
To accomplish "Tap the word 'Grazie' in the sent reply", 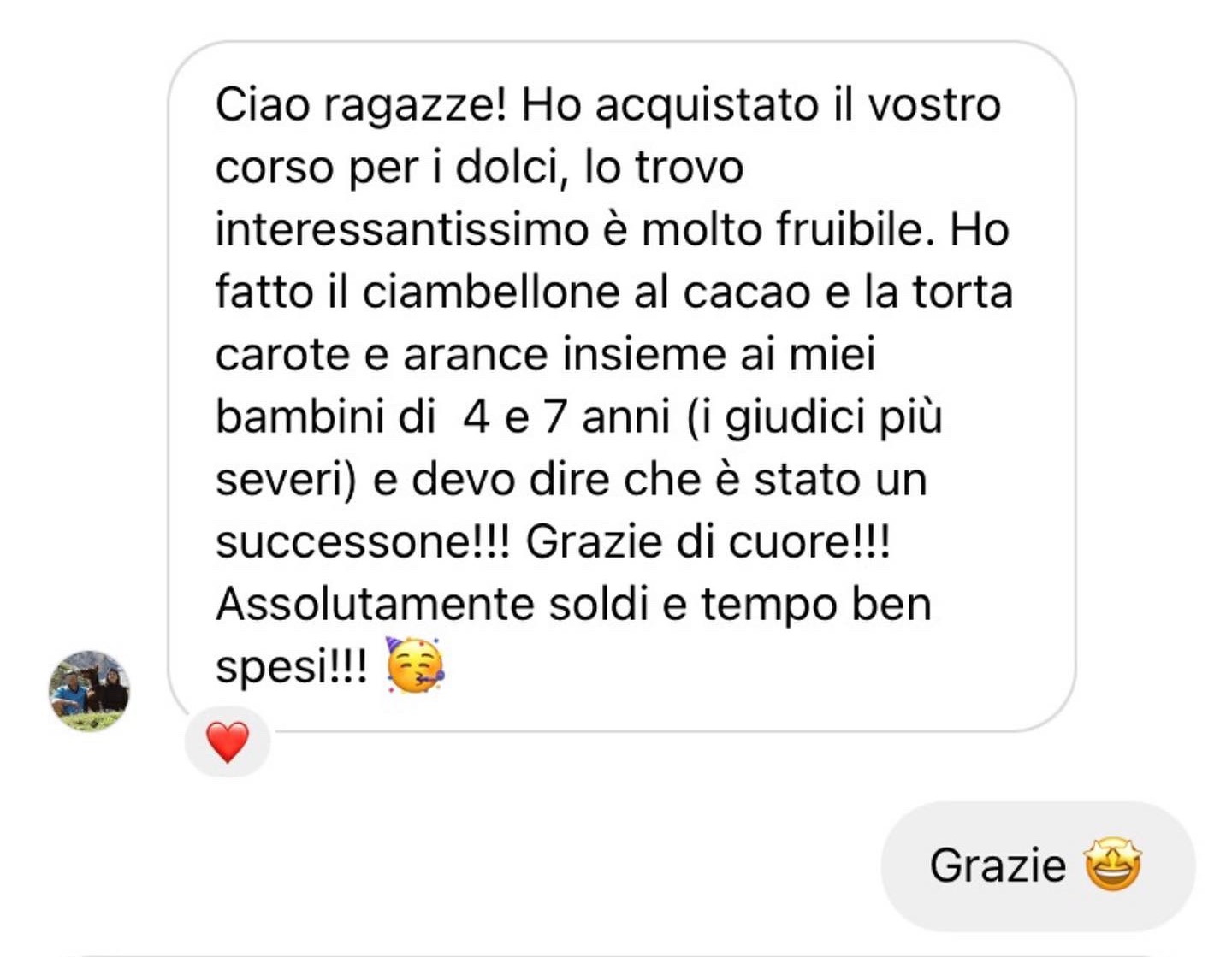I will 998,865.
